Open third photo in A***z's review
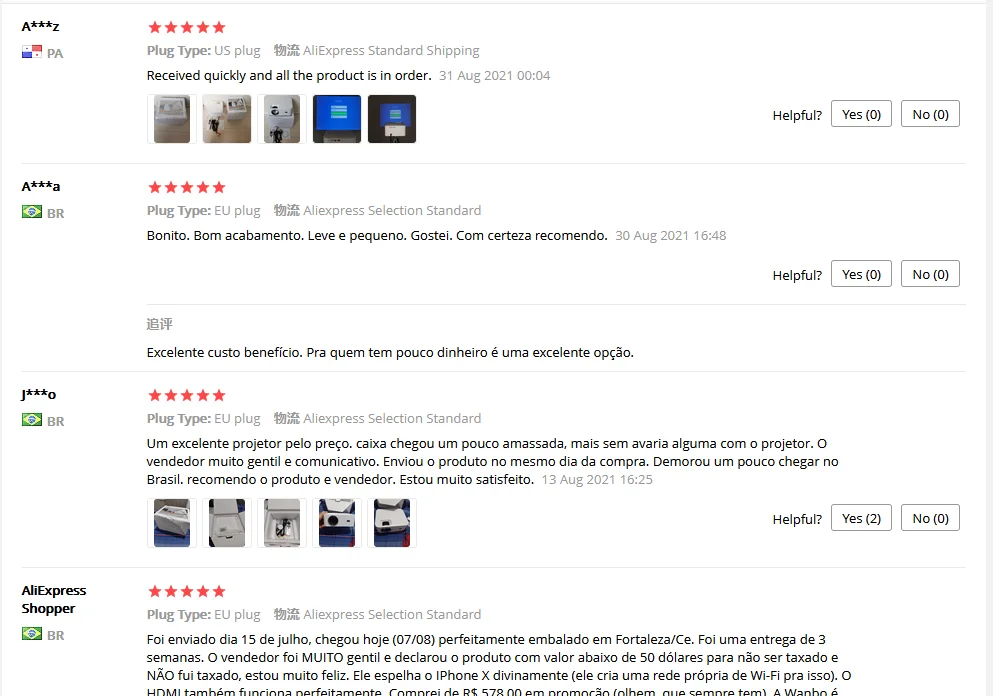 point(282,119)
